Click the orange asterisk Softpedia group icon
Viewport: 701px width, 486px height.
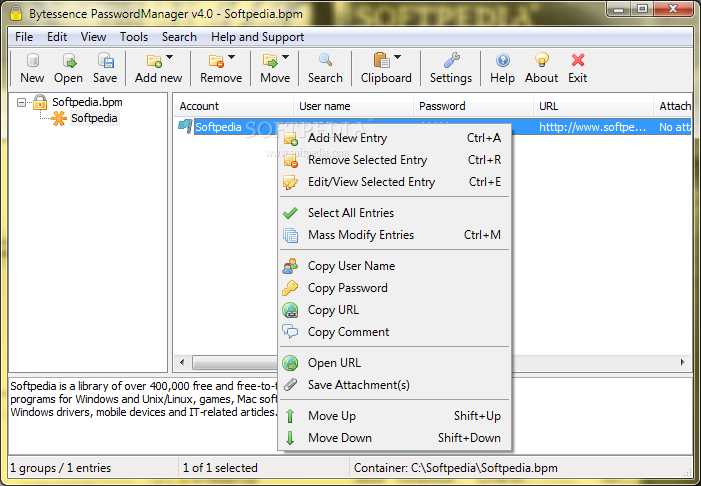(x=59, y=118)
